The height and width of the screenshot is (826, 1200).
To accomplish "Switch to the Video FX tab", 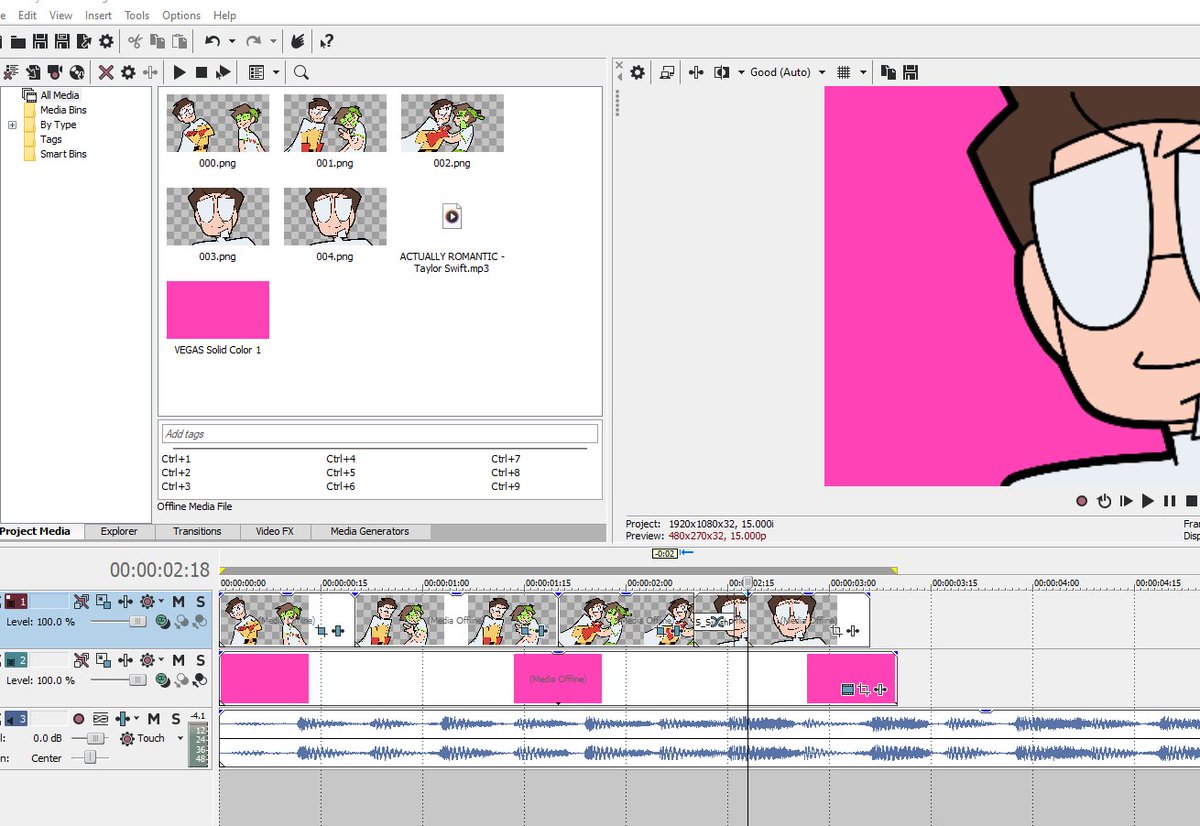I will (274, 531).
